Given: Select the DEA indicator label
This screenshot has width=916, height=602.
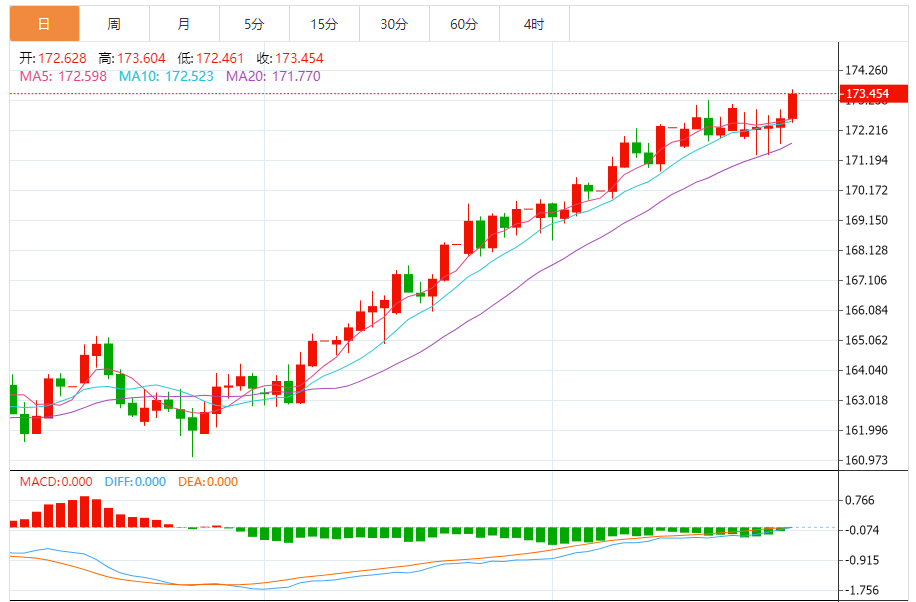Looking at the screenshot, I should tap(209, 482).
